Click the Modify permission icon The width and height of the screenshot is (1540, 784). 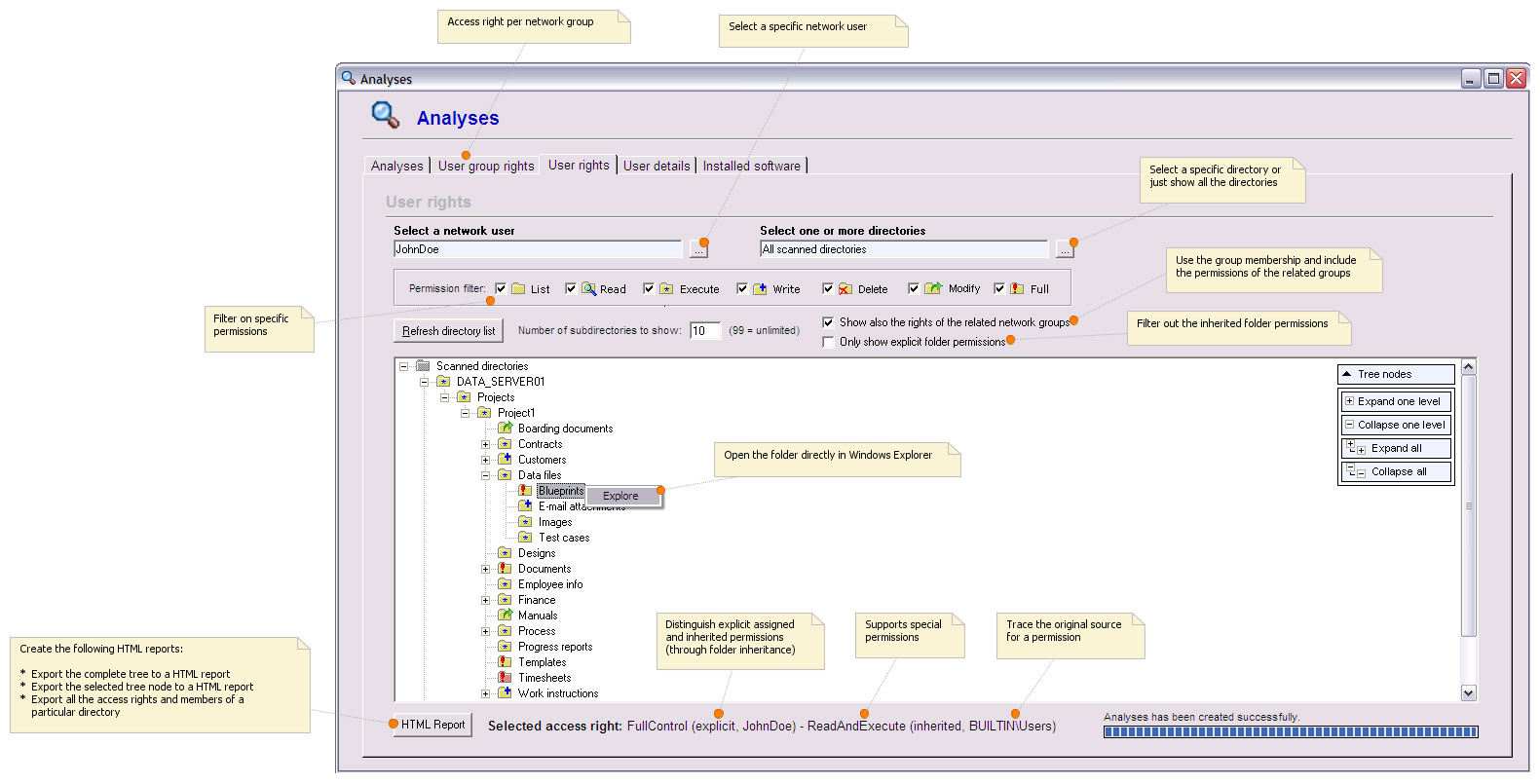[933, 288]
